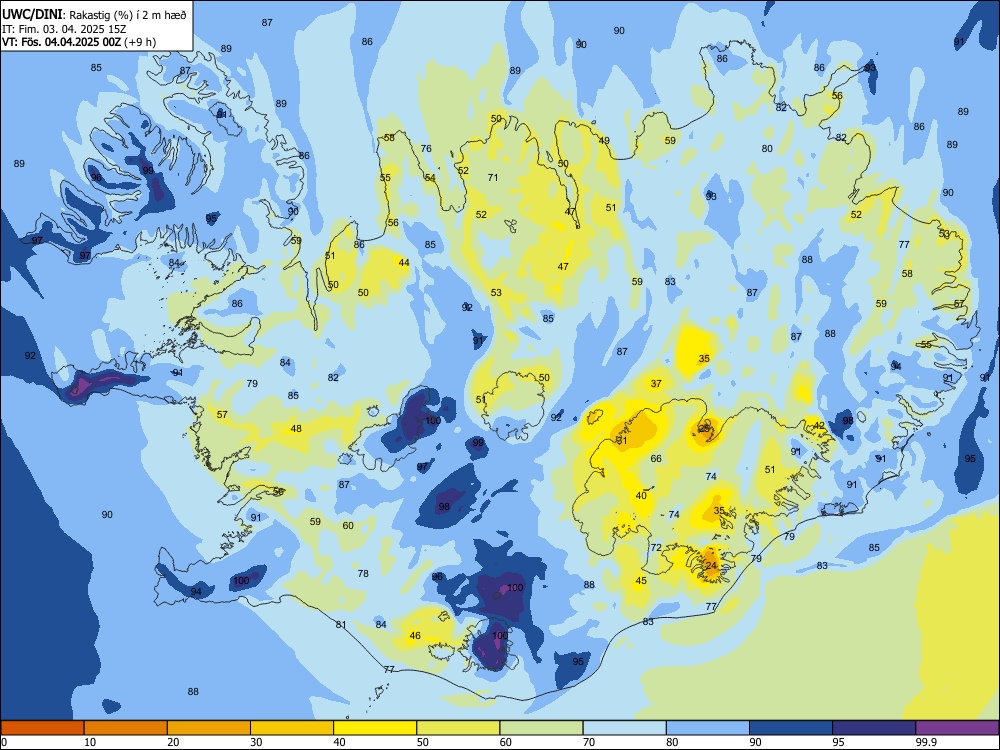Click the '20' label under the legend

tap(173, 742)
